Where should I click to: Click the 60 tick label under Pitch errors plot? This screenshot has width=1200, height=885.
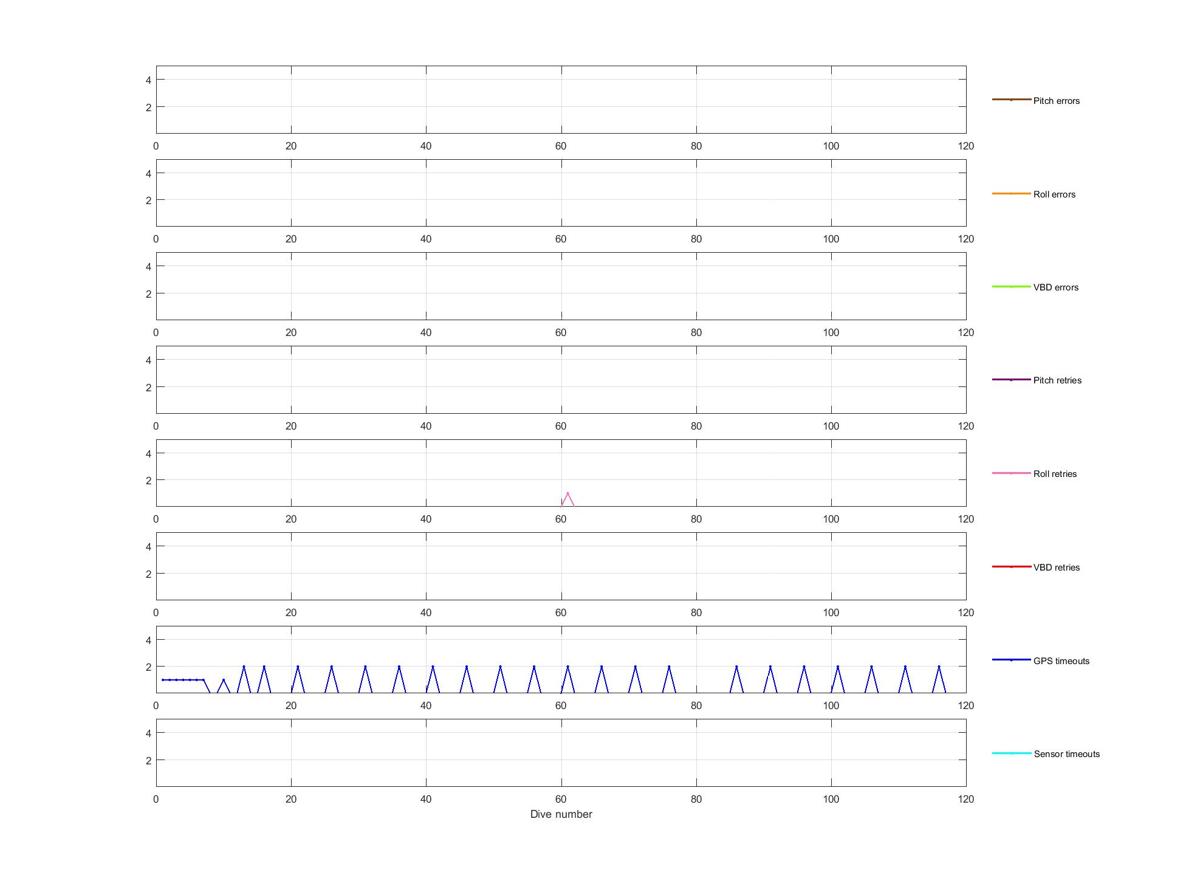point(561,146)
